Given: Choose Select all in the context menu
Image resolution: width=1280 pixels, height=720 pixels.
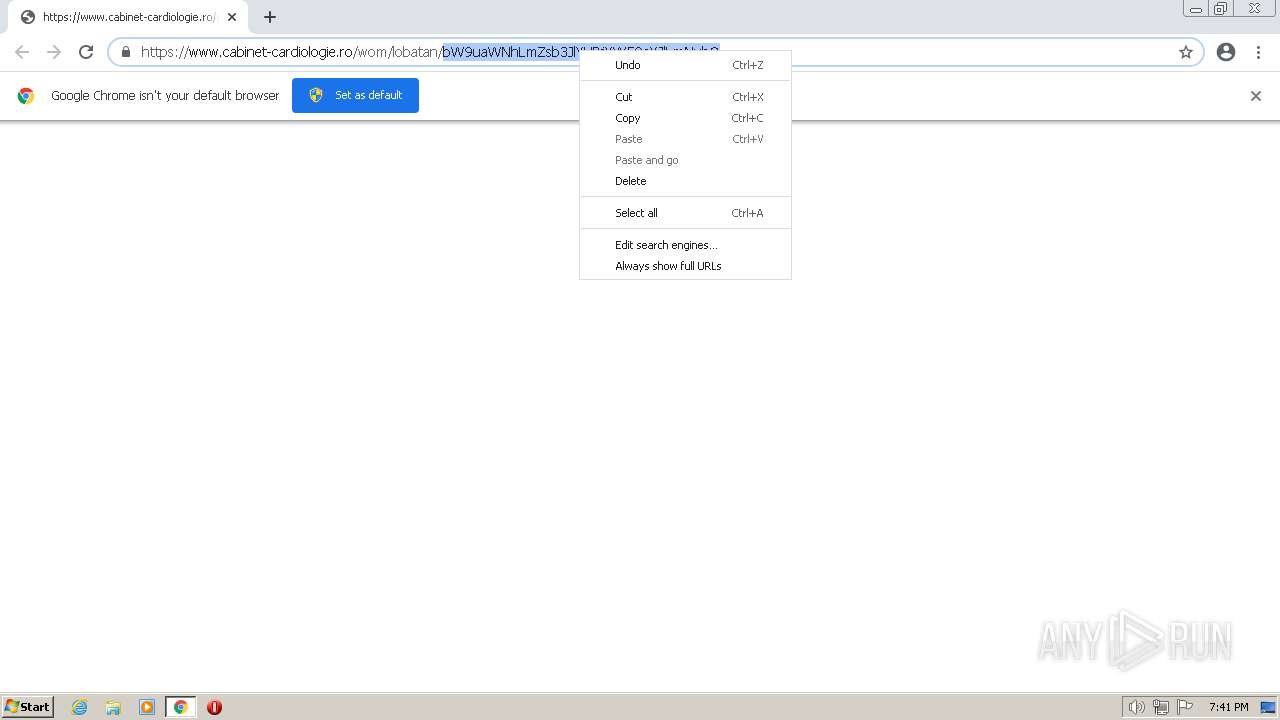Looking at the screenshot, I should (685, 213).
